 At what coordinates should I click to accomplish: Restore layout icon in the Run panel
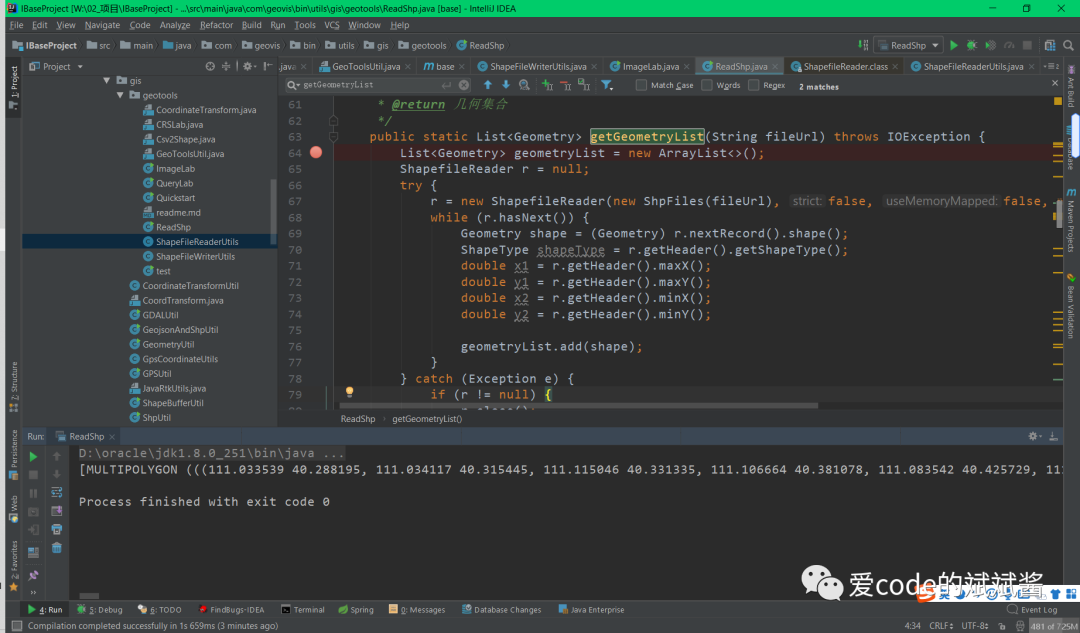(33, 552)
